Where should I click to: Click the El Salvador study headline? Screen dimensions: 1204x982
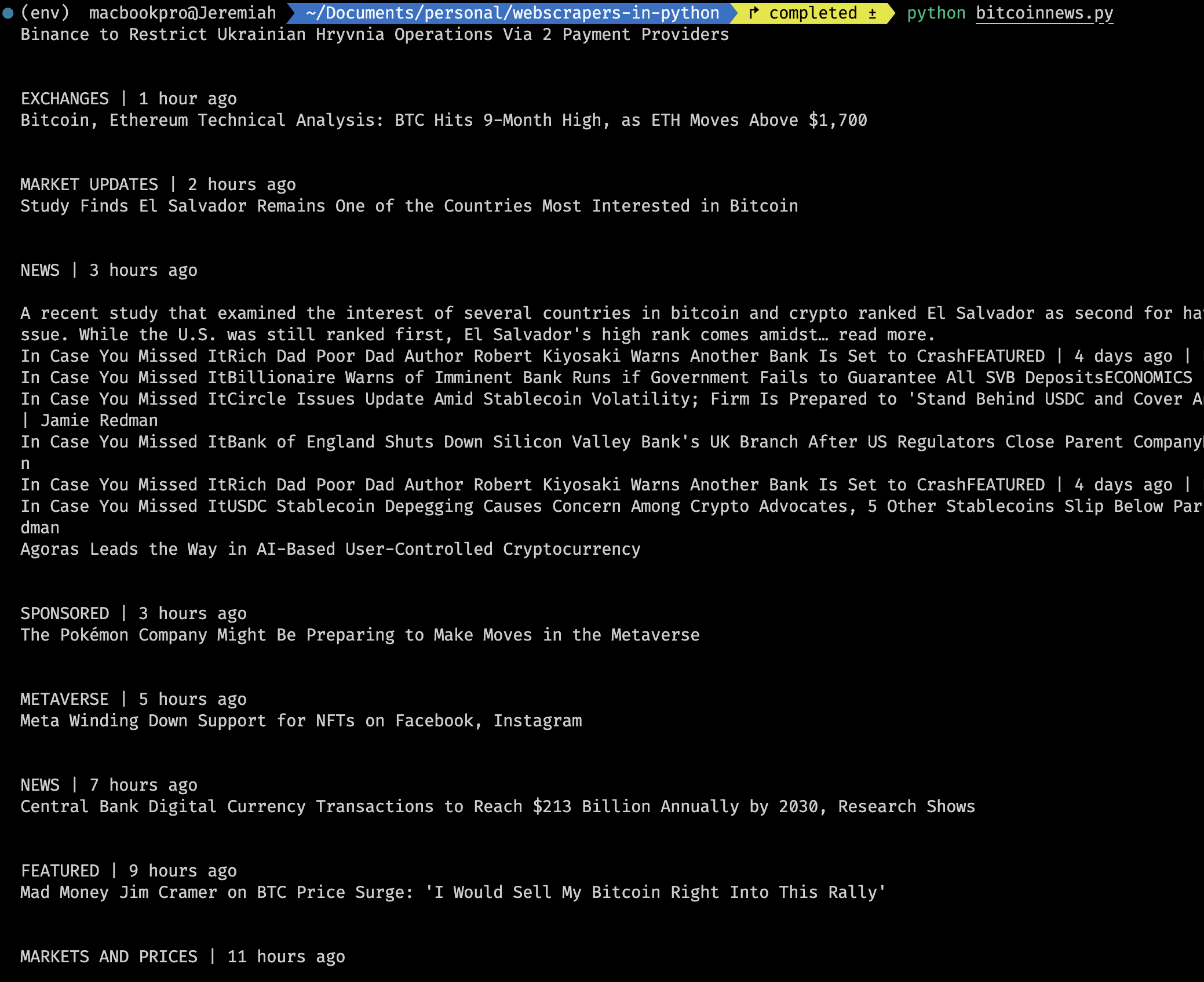[409, 206]
